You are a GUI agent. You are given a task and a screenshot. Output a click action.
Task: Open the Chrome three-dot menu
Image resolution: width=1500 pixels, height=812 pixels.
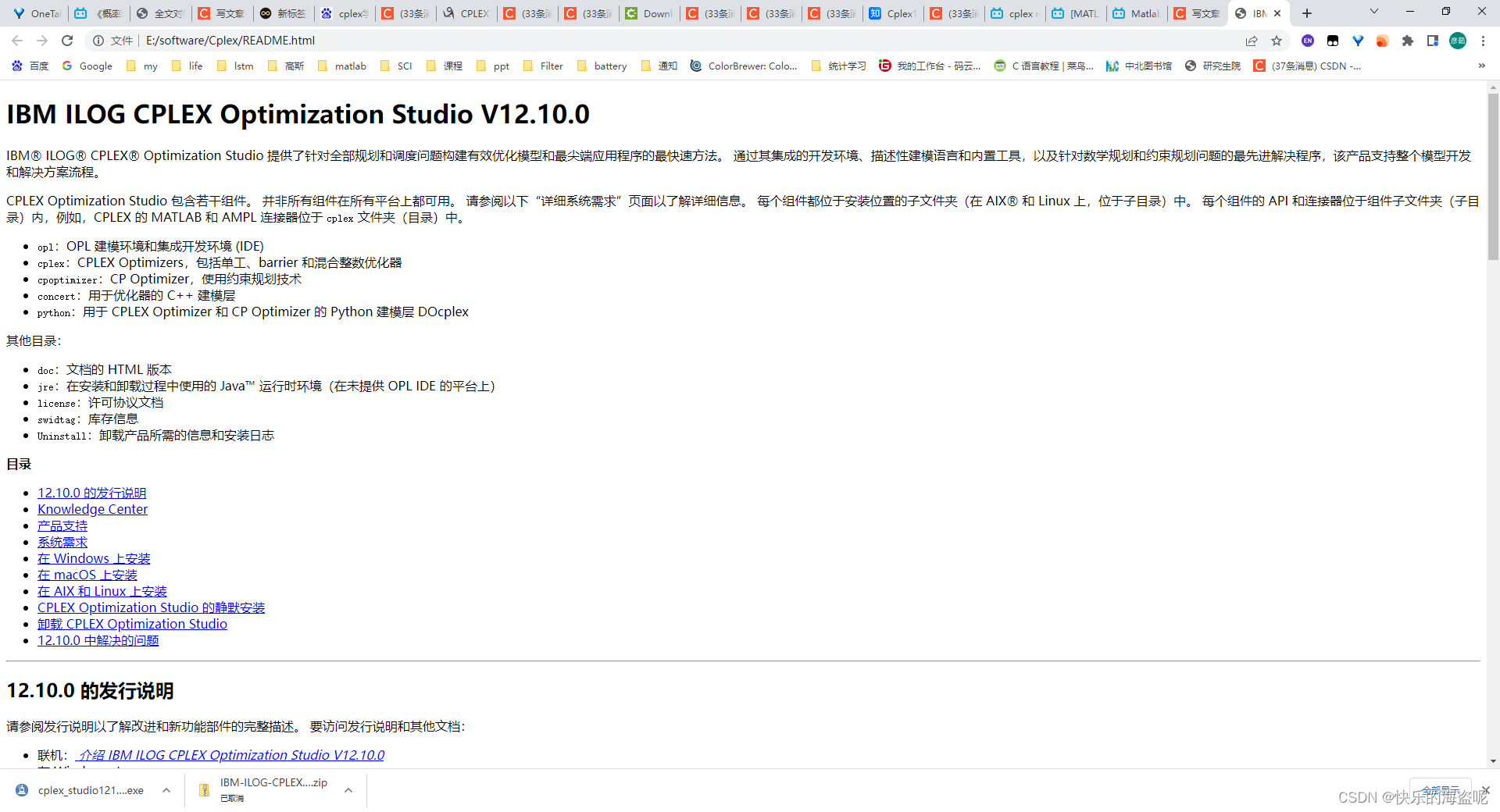pyautogui.click(x=1483, y=41)
